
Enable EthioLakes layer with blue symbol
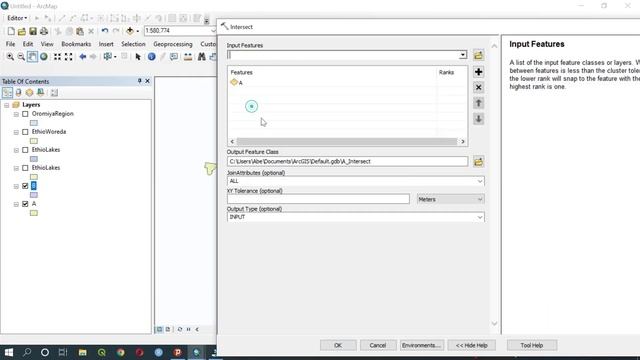[25, 150]
